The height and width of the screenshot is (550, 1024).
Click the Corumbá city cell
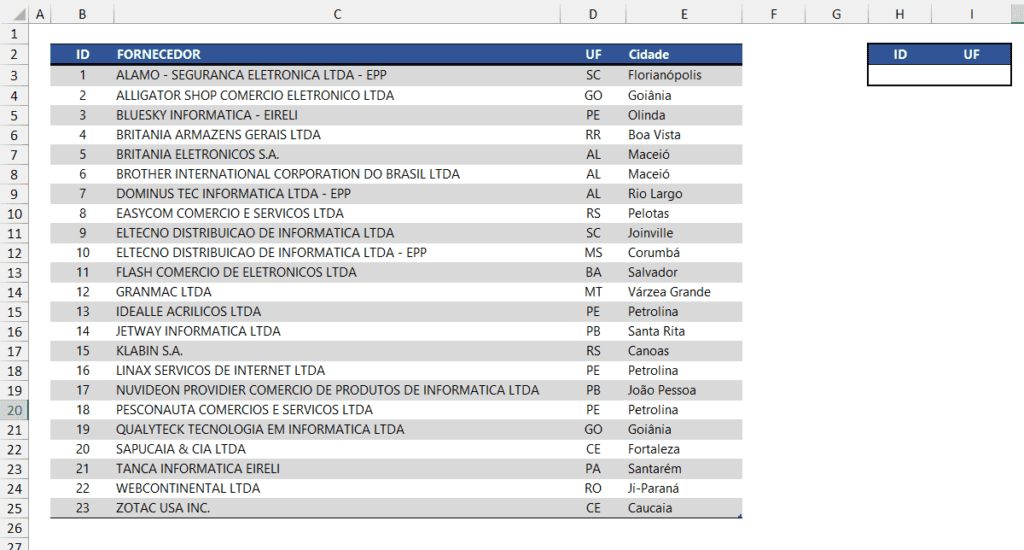coord(684,252)
